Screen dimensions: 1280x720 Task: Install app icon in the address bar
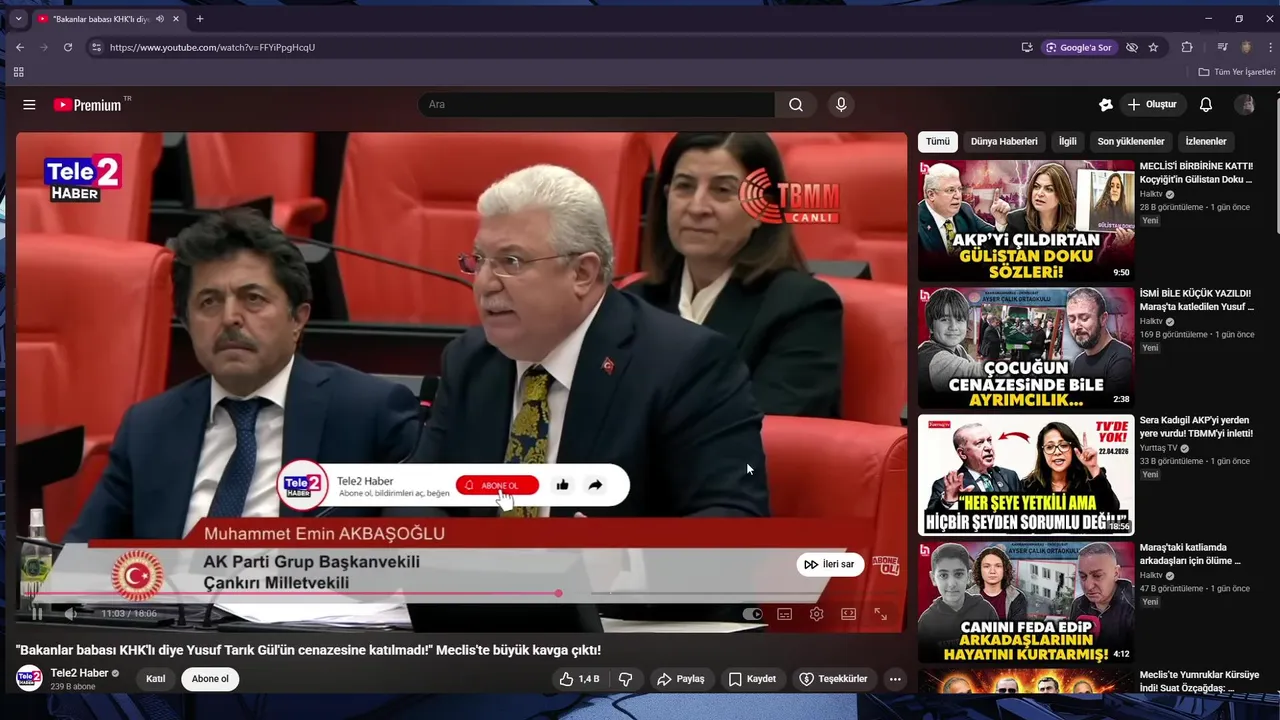click(x=1027, y=47)
